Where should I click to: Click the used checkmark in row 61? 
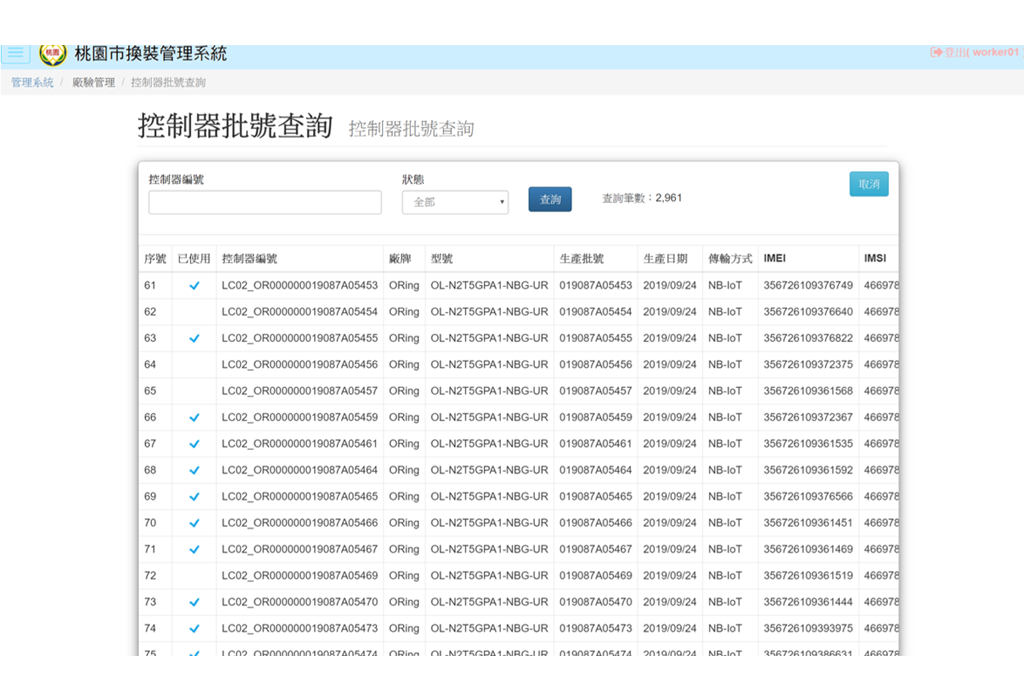pos(194,285)
